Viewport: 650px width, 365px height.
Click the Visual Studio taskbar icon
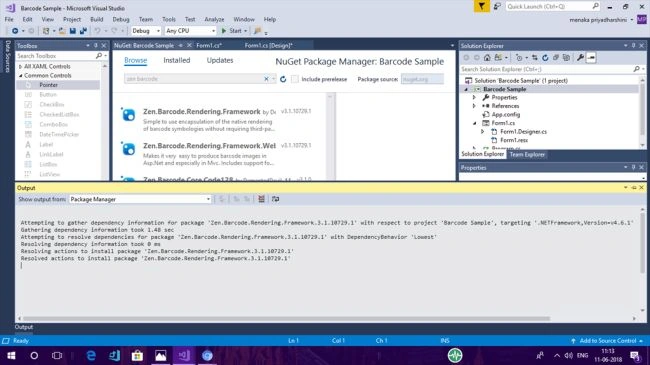pos(184,355)
